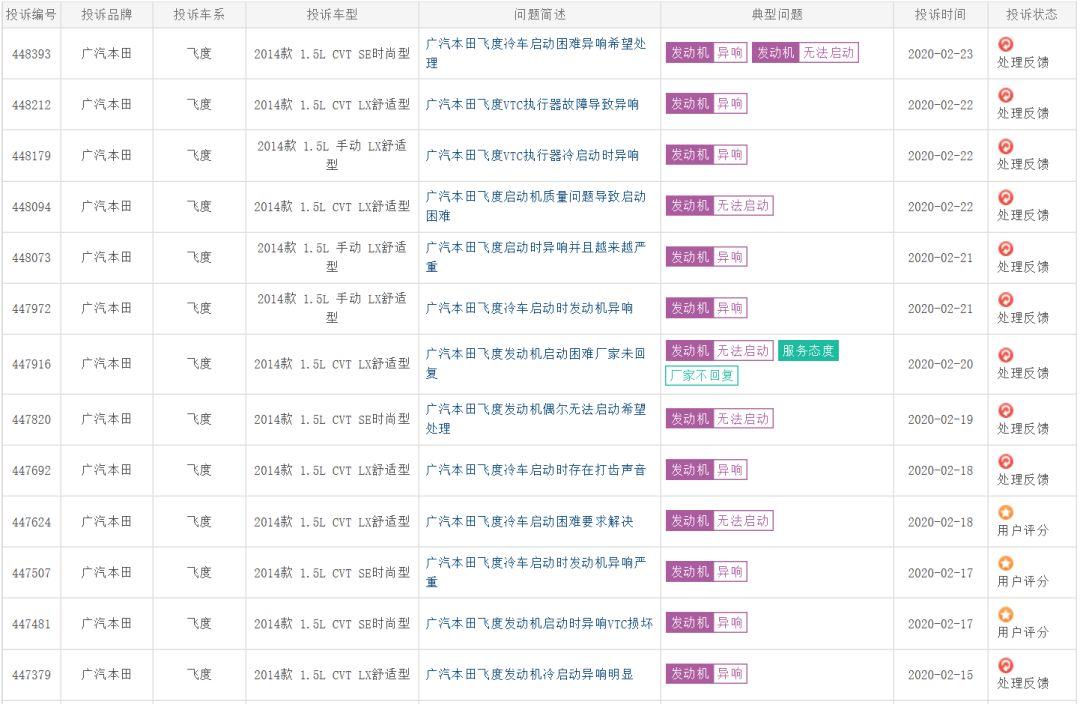This screenshot has width=1080, height=704.
Task: Click red status icon for complaint 448094
Action: click(1006, 197)
